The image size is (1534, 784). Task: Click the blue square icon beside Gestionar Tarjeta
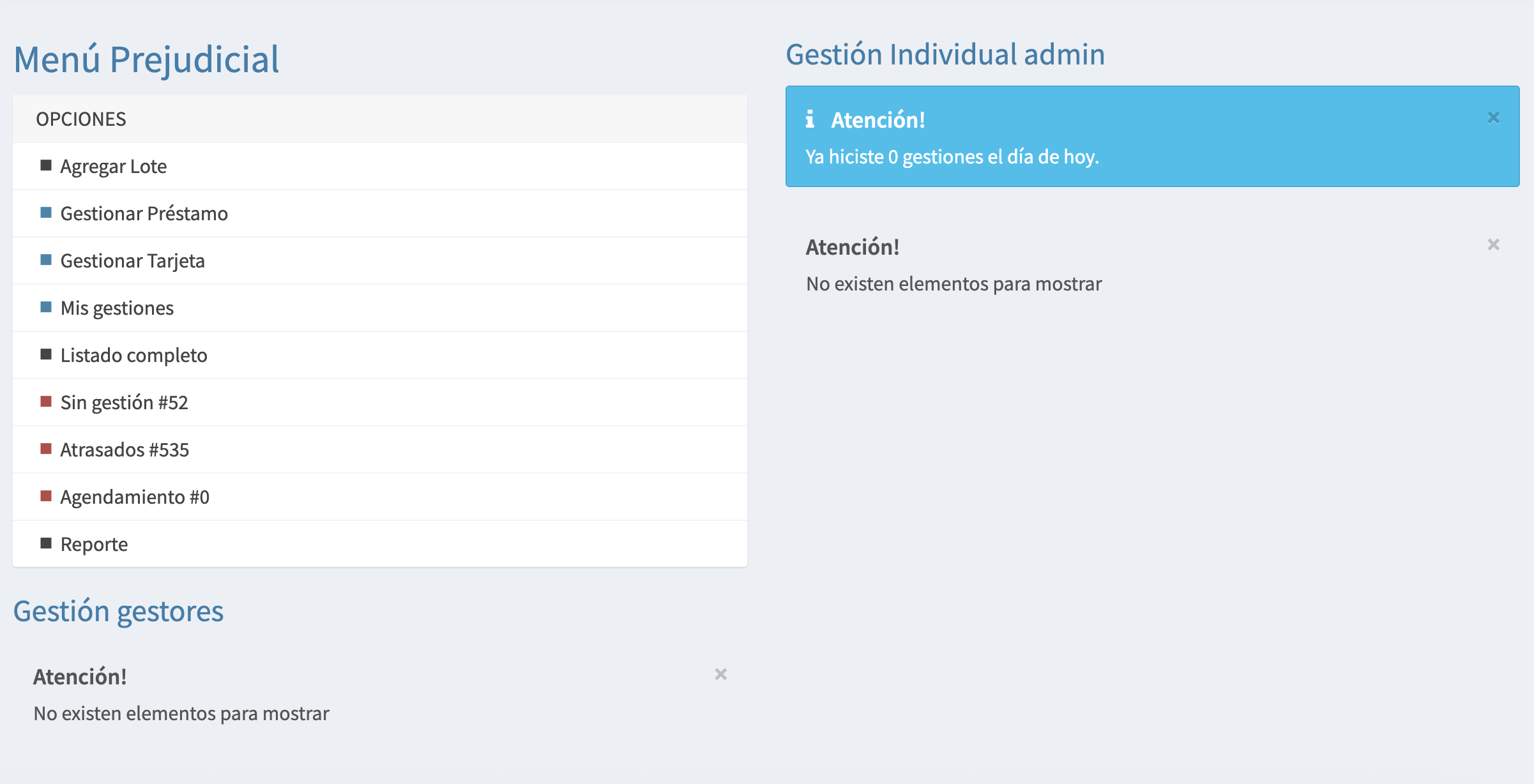pyautogui.click(x=46, y=260)
